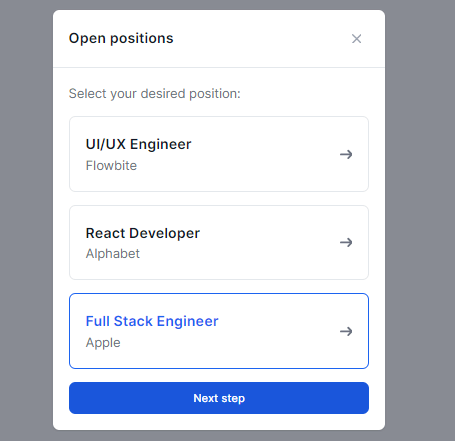Click the blue "Full Stack Engineer" title text

(152, 321)
